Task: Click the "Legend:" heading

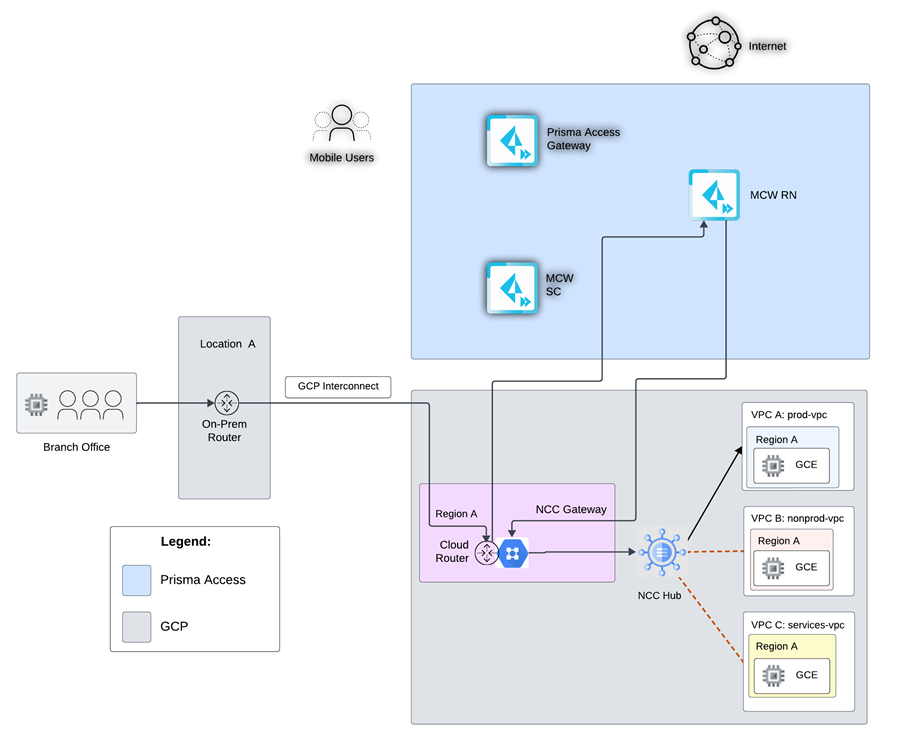Action: pos(185,541)
